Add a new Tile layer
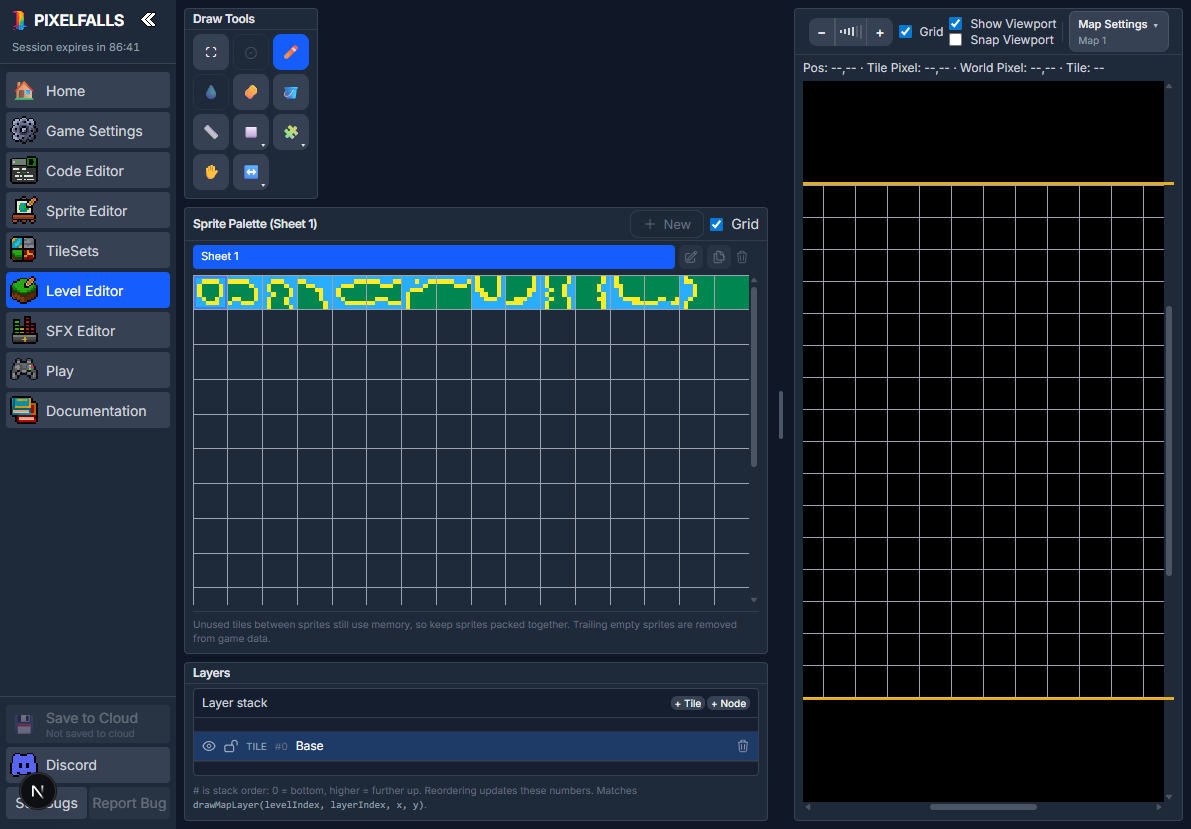This screenshot has width=1191, height=829. (x=687, y=704)
